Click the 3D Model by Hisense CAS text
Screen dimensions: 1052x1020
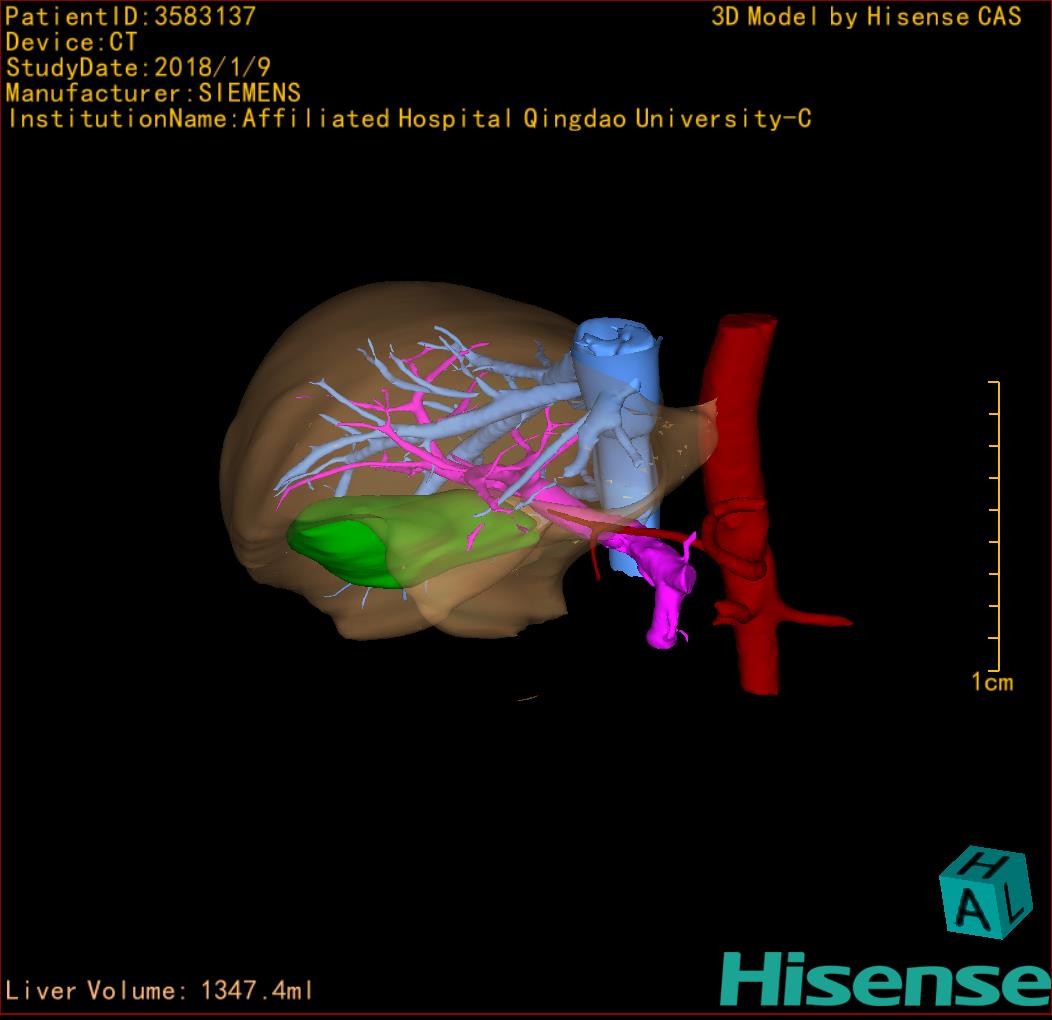click(x=866, y=17)
